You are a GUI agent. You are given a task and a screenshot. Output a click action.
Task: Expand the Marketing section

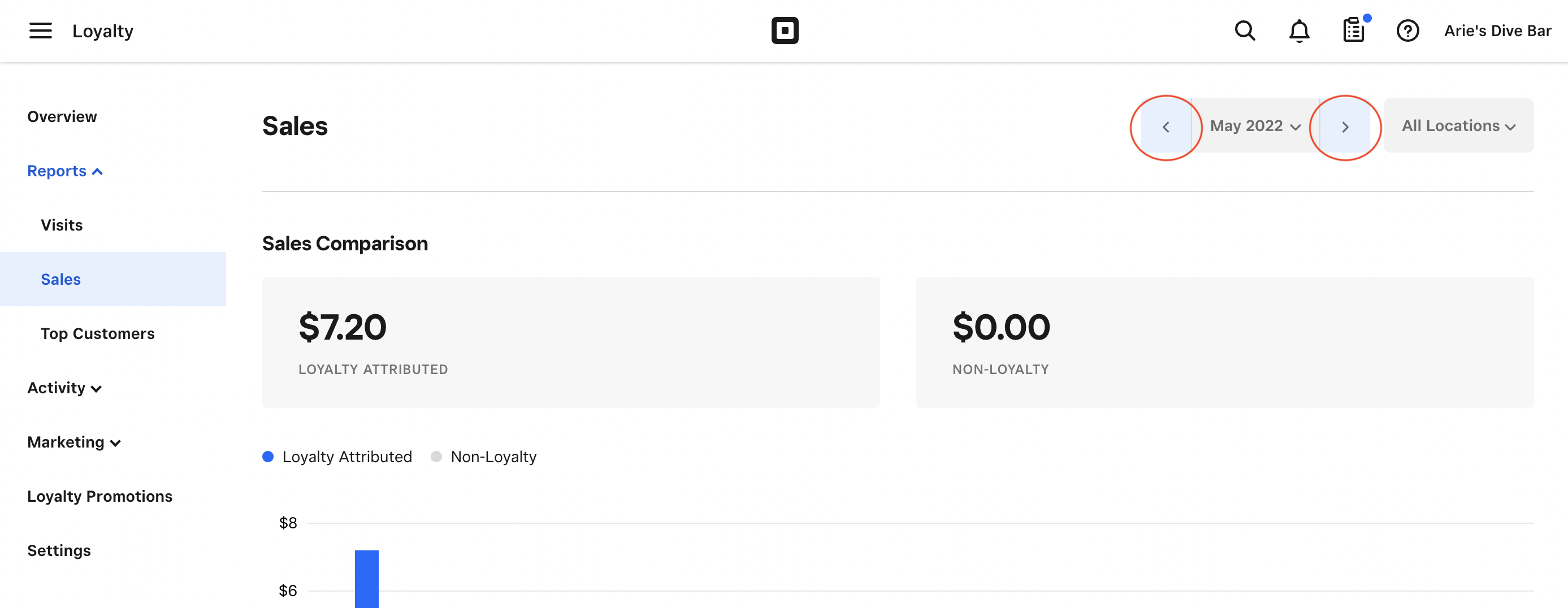(x=73, y=442)
